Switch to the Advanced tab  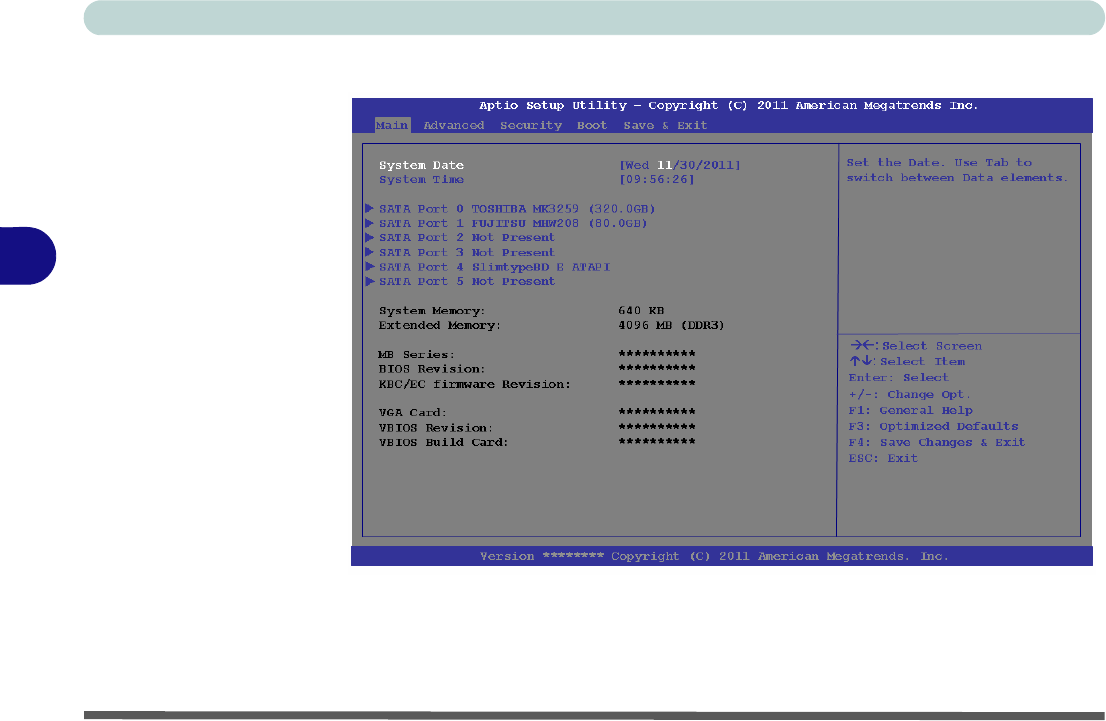tap(453, 126)
